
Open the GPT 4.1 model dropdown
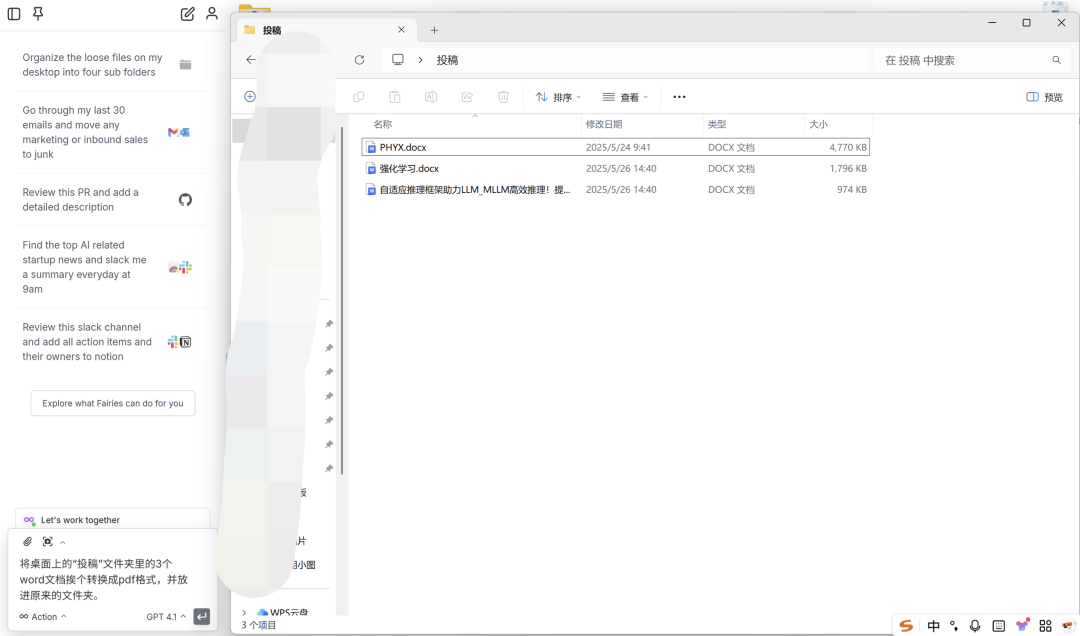click(166, 617)
